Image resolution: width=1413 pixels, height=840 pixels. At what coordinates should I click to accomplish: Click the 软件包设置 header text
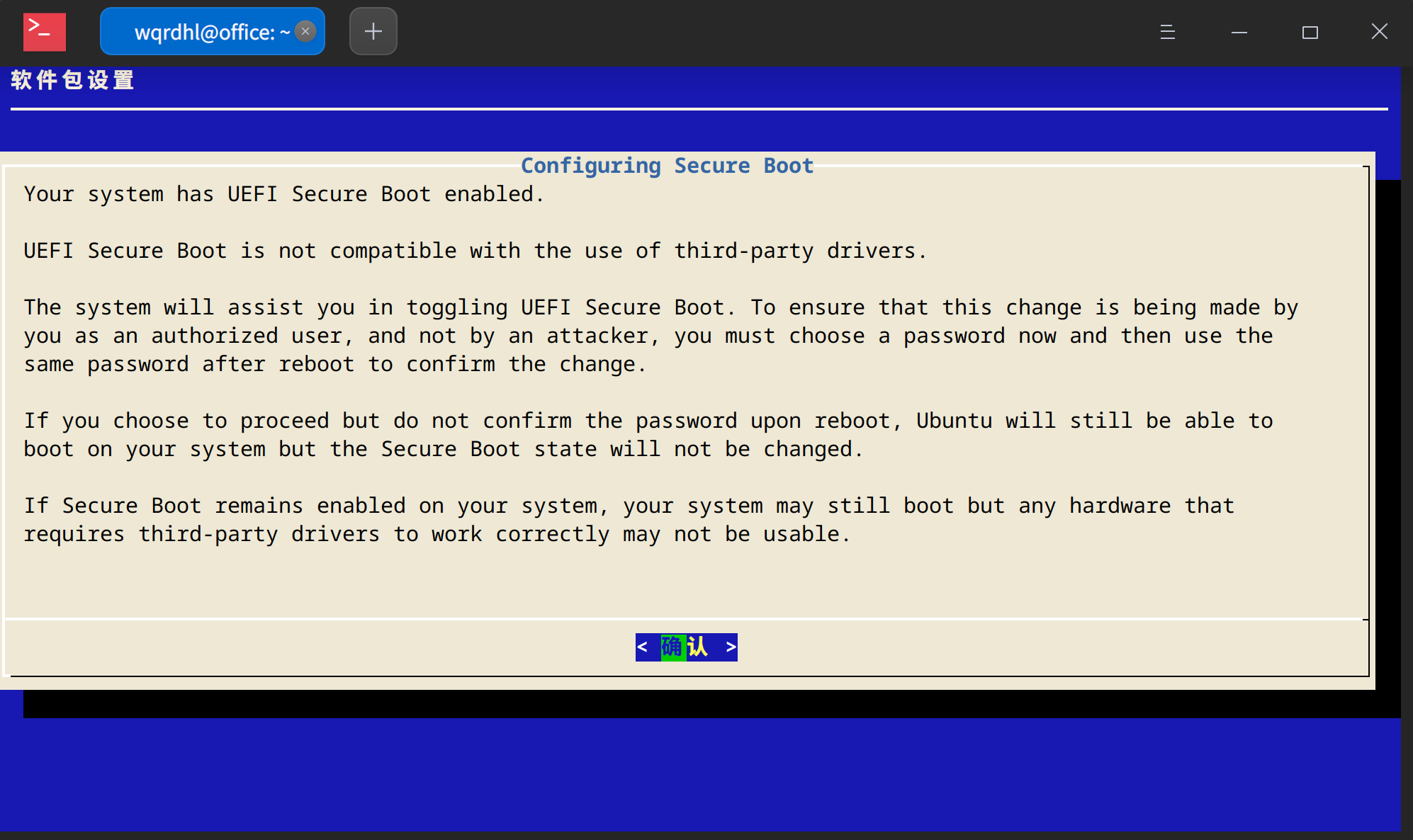click(x=72, y=80)
